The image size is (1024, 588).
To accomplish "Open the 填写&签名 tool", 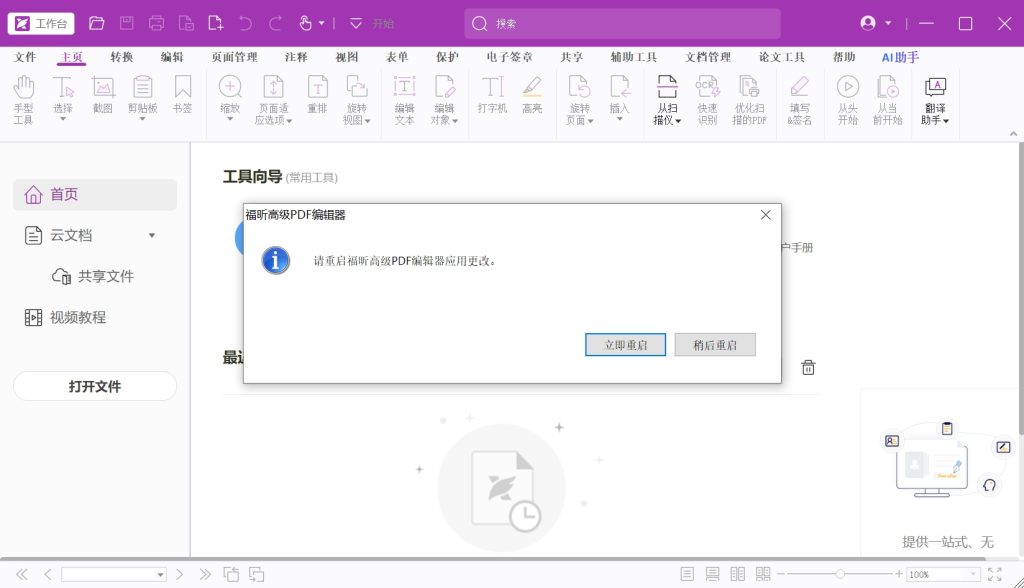I will [799, 100].
